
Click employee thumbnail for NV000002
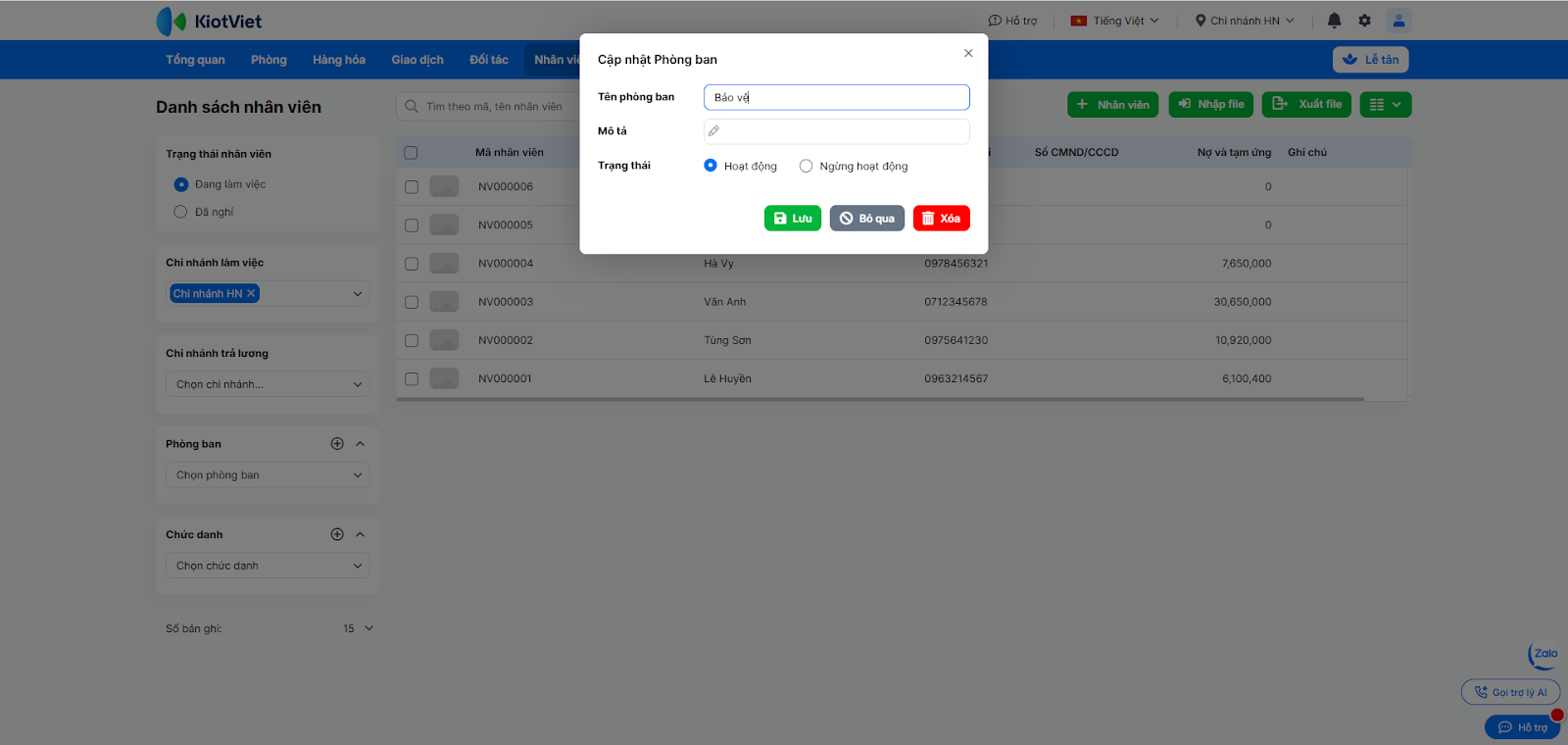tap(444, 340)
